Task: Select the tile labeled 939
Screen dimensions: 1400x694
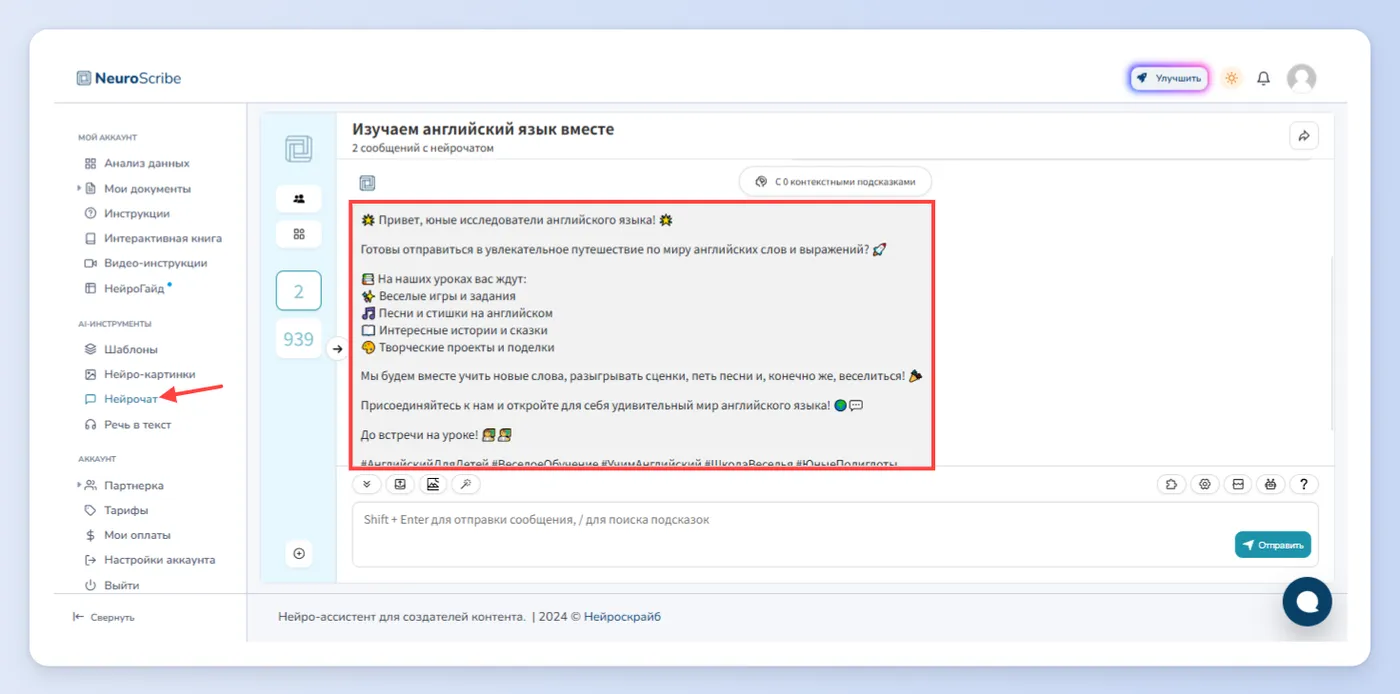Action: pyautogui.click(x=299, y=339)
